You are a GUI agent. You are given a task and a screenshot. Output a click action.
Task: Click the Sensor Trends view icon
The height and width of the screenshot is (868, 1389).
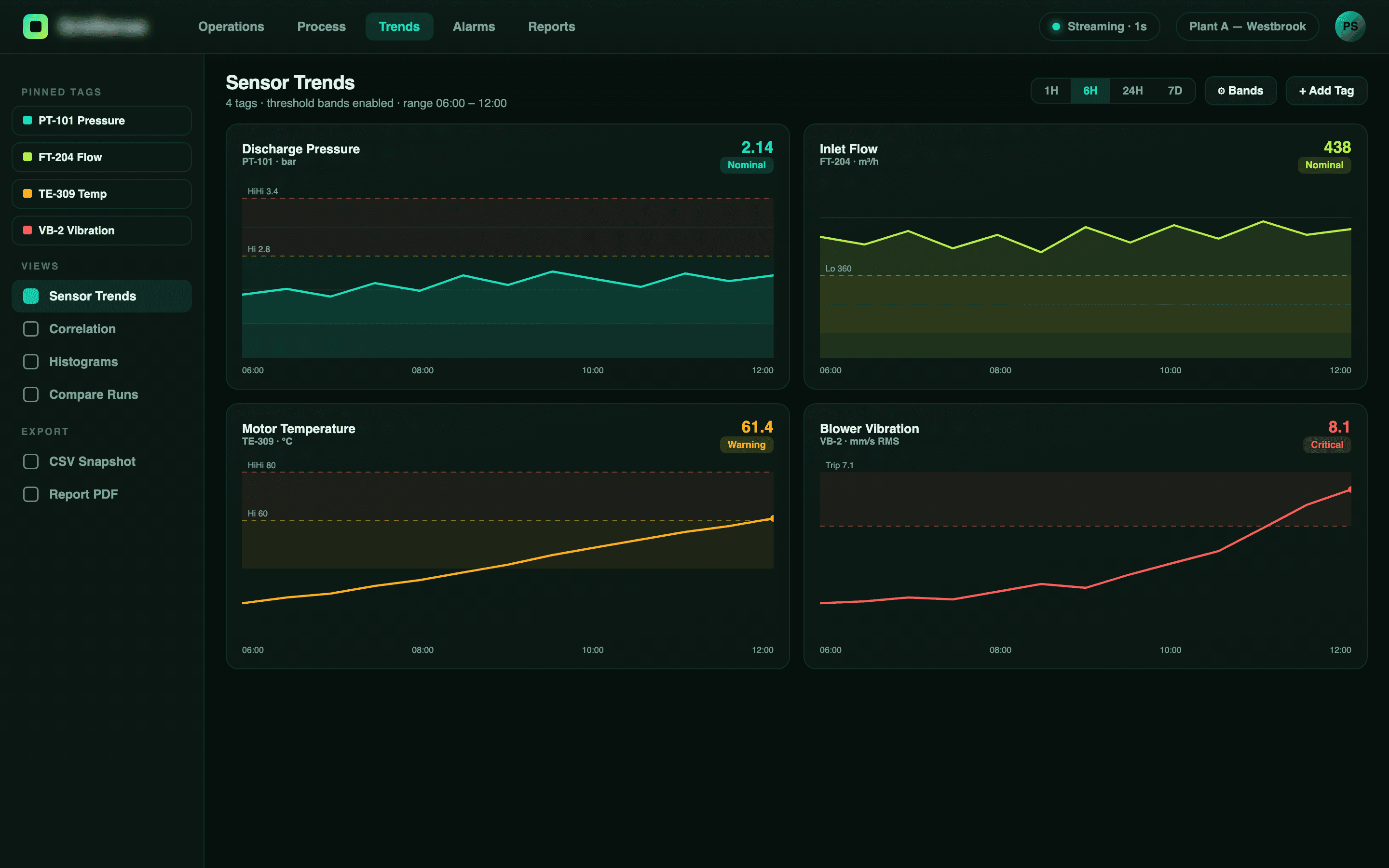click(x=30, y=296)
